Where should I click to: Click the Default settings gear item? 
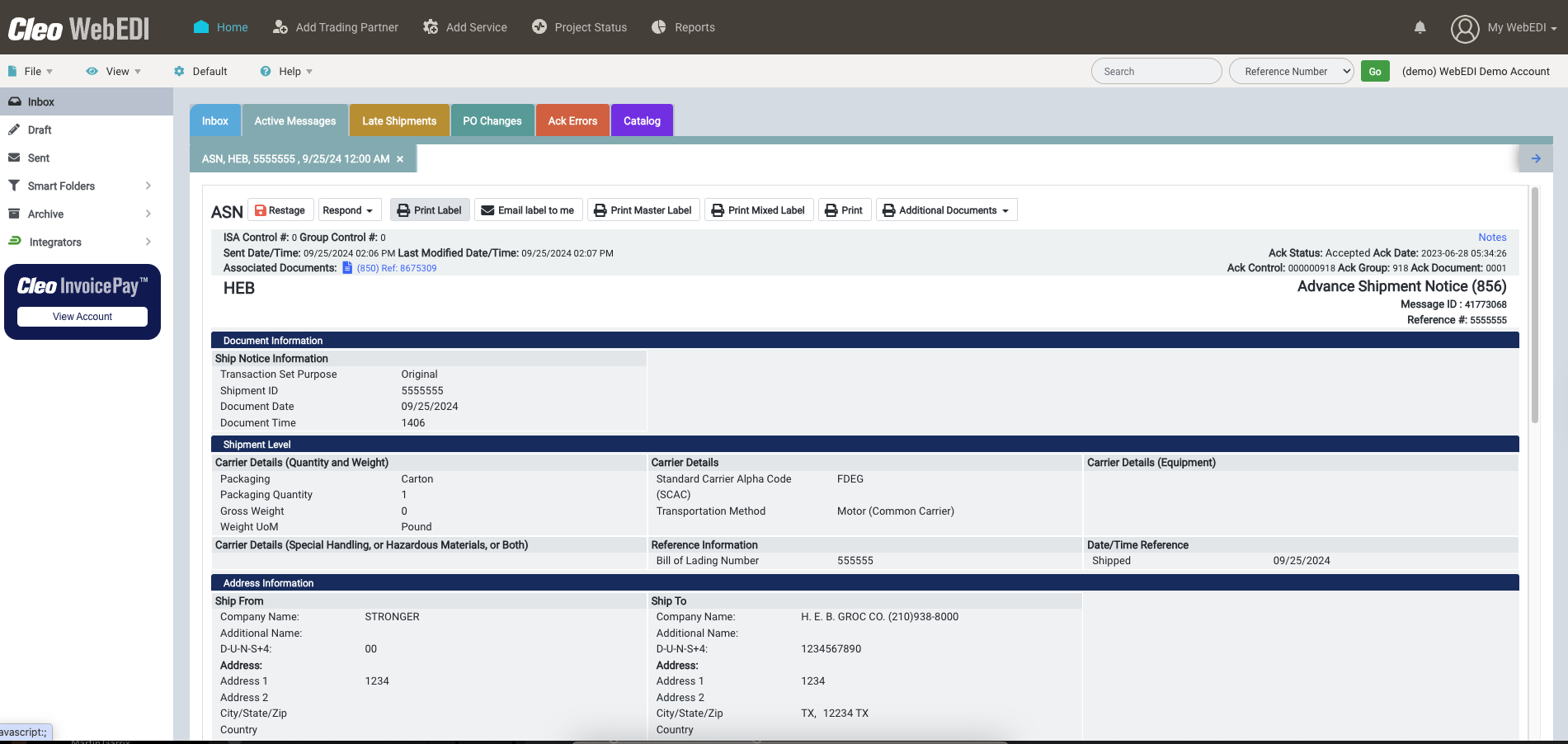click(200, 72)
